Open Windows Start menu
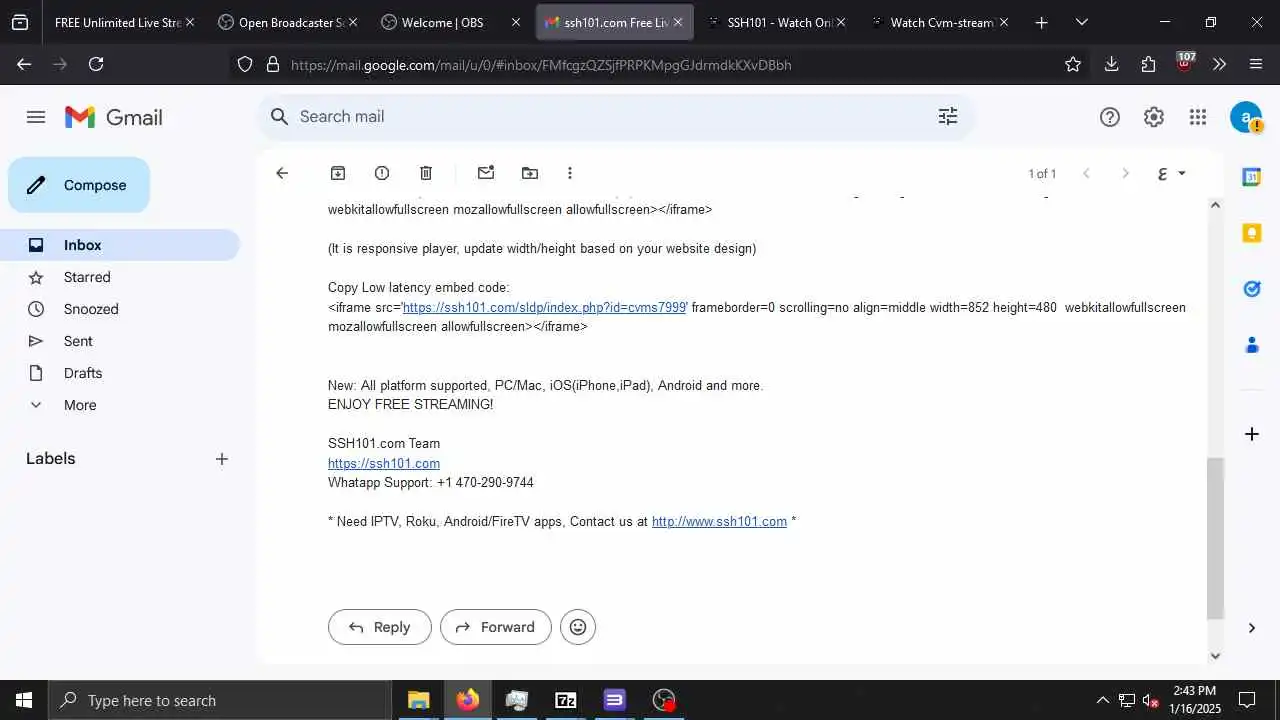 [24, 700]
